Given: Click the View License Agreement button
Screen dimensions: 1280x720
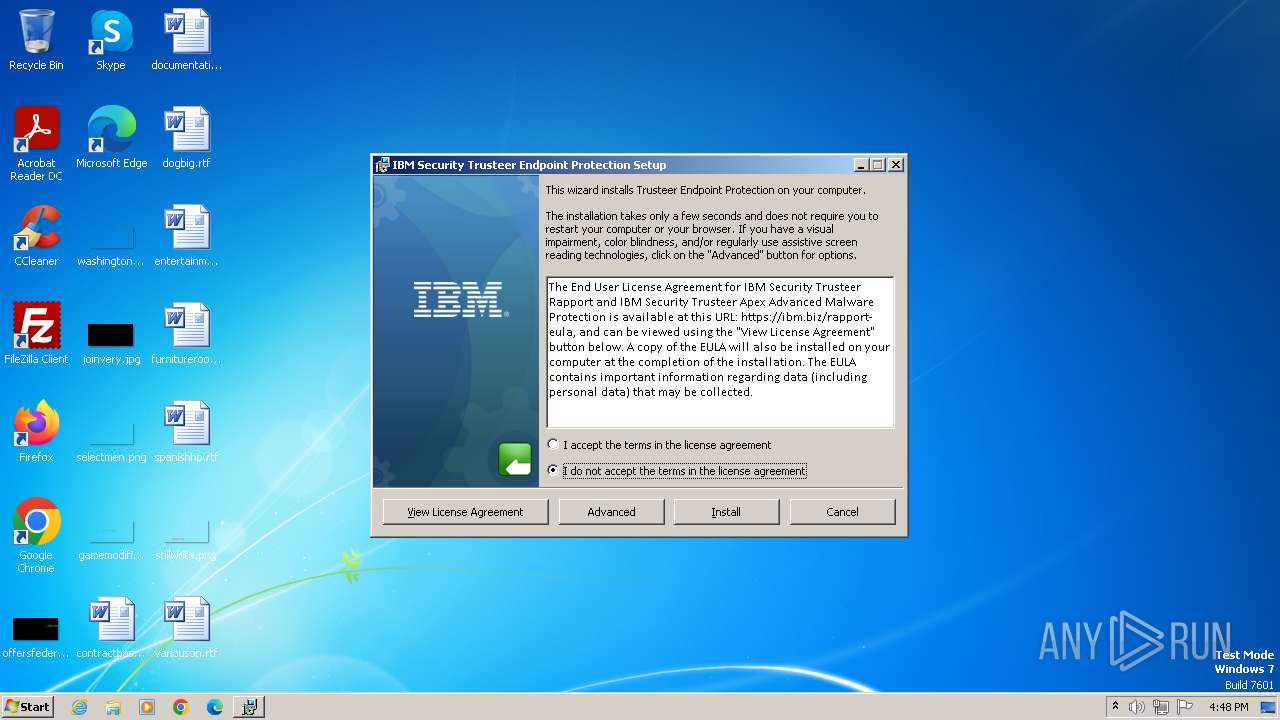Looking at the screenshot, I should coord(465,512).
